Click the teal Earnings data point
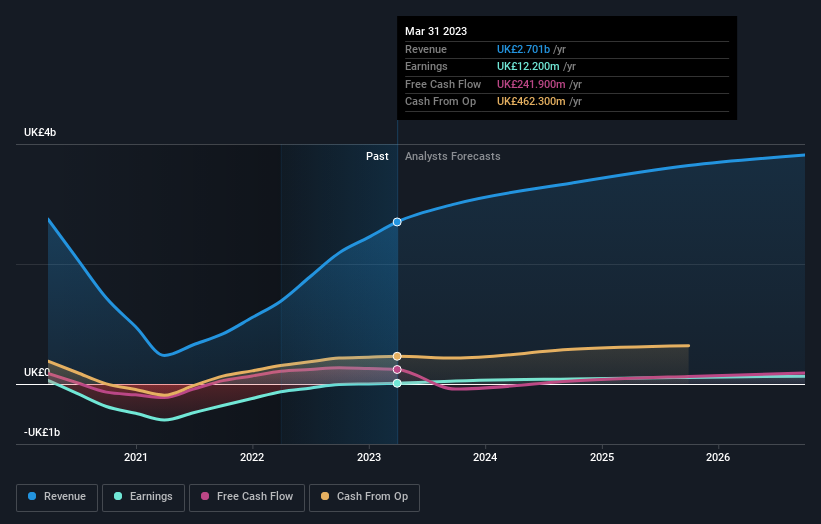The height and width of the screenshot is (524, 821). pyautogui.click(x=397, y=383)
